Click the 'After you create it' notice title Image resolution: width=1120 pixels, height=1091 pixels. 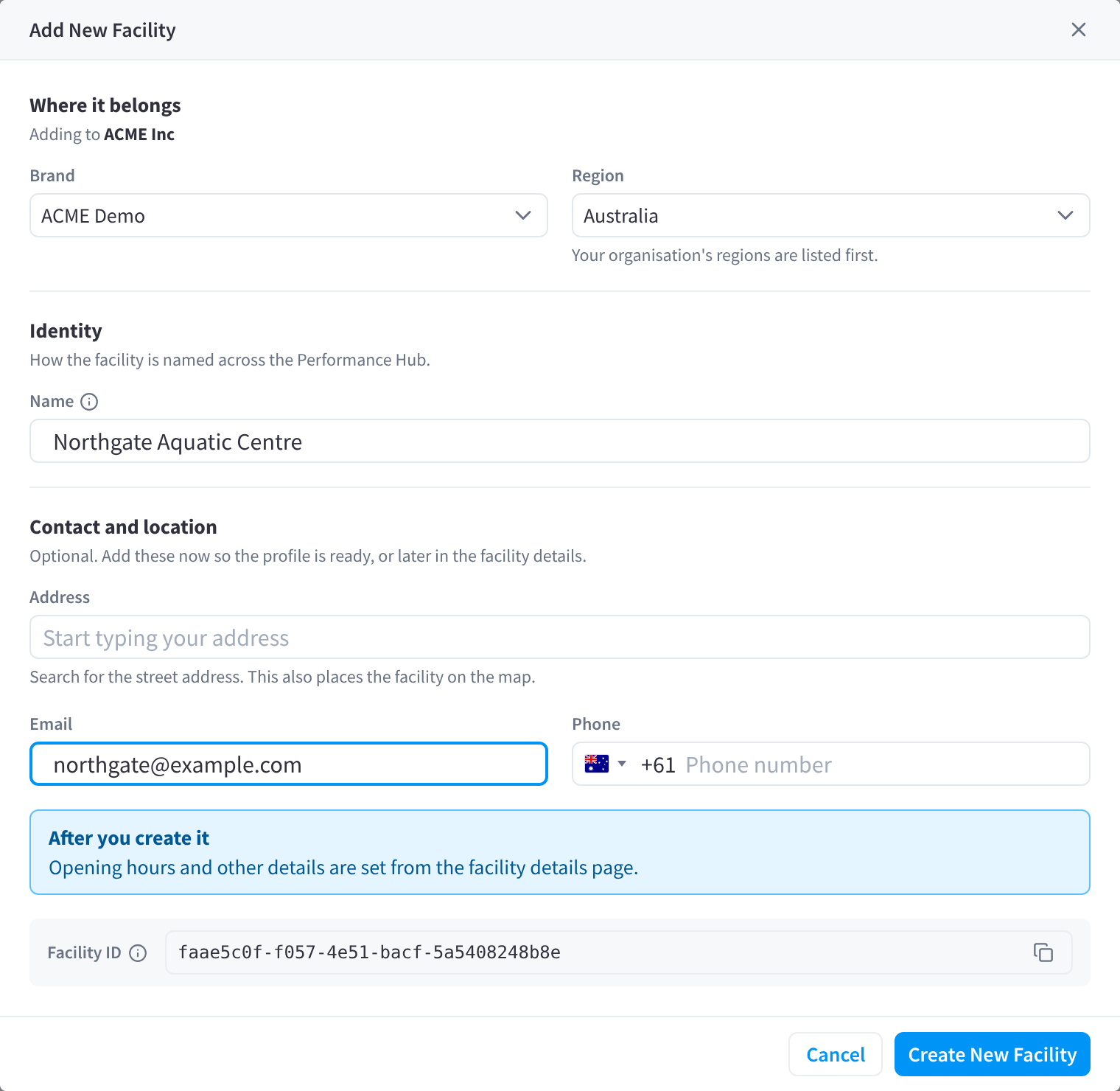point(129,838)
